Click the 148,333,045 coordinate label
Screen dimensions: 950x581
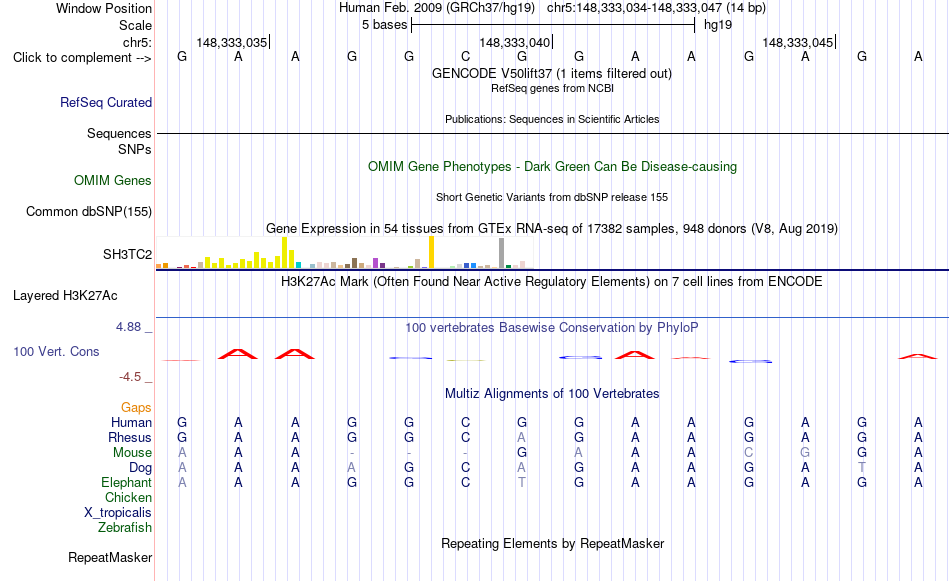click(x=797, y=42)
